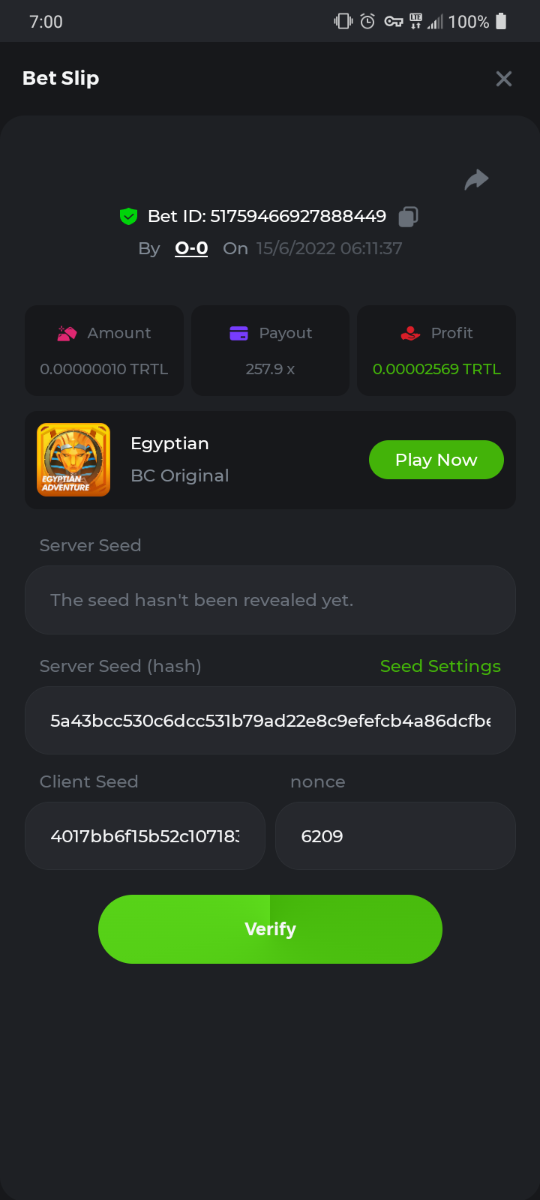Select the Server Seed field

[270, 600]
